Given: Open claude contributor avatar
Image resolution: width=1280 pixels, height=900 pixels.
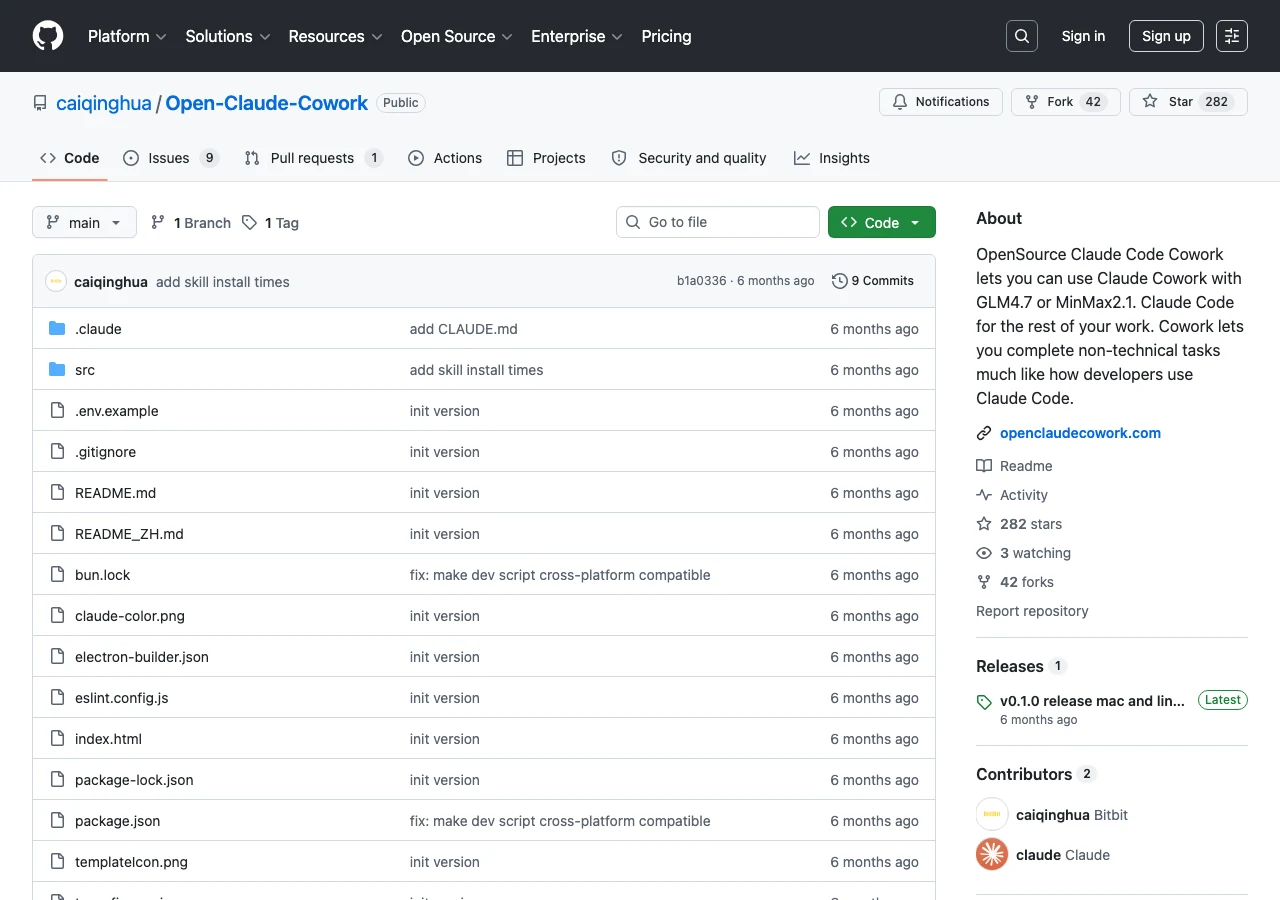Looking at the screenshot, I should (x=992, y=854).
